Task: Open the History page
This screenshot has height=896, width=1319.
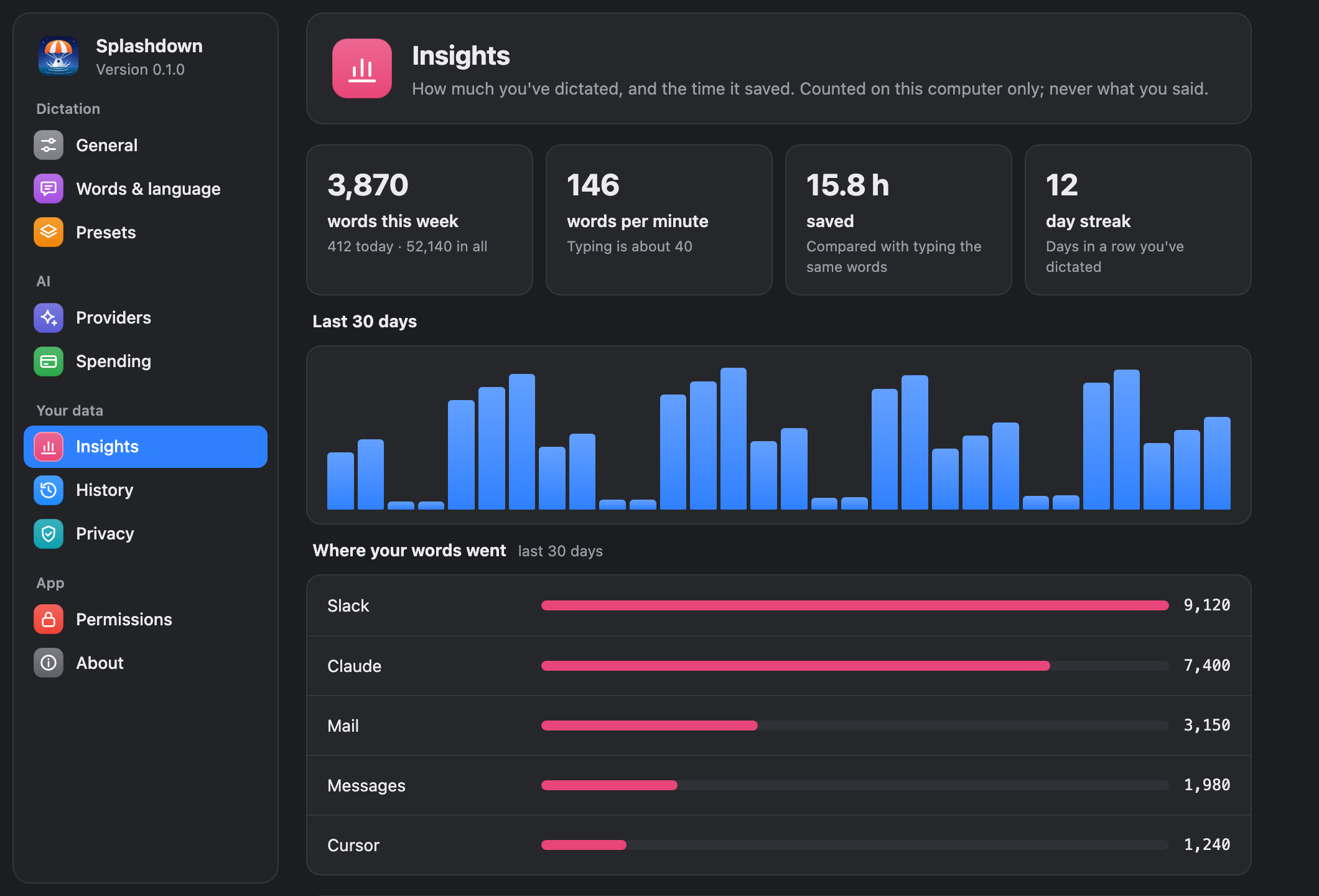Action: tap(146, 490)
